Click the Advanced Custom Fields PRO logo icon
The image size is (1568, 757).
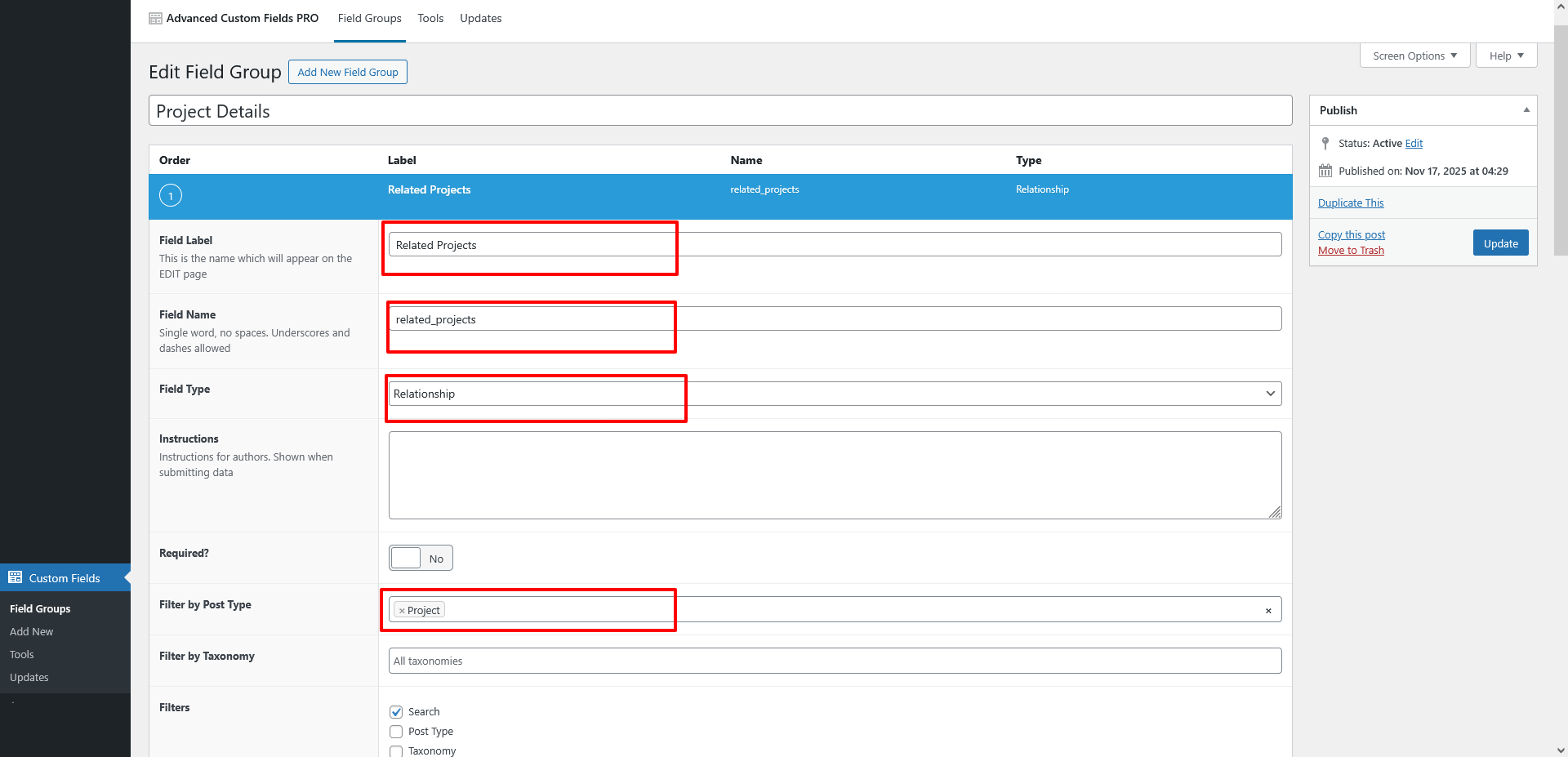155,19
